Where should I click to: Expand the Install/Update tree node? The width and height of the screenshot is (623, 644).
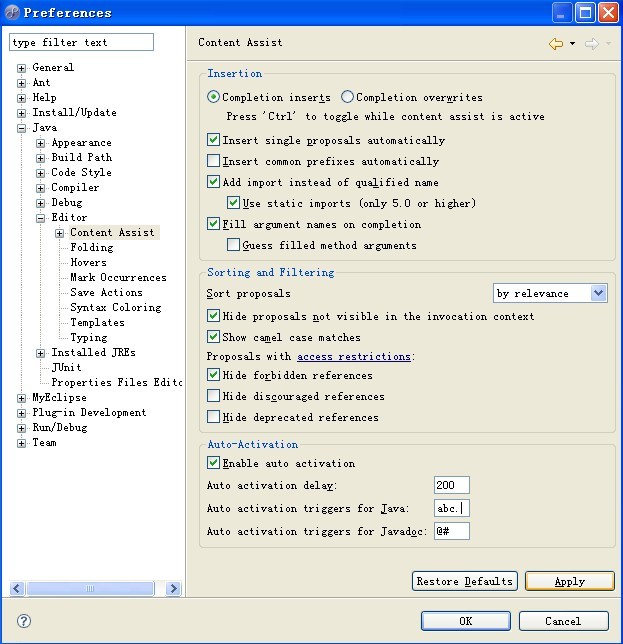21,113
